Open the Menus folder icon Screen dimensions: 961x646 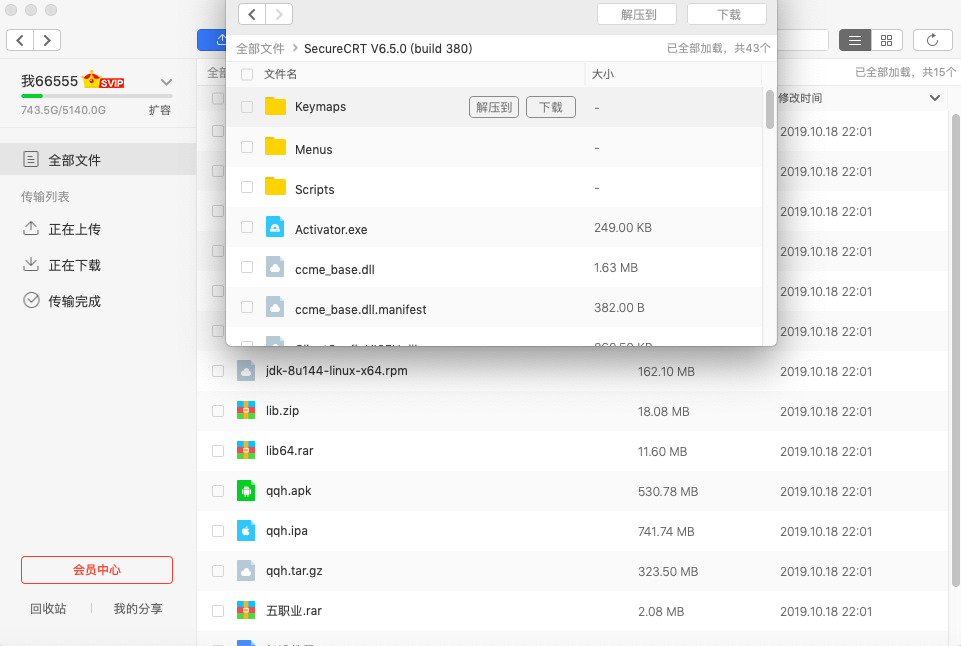click(275, 147)
